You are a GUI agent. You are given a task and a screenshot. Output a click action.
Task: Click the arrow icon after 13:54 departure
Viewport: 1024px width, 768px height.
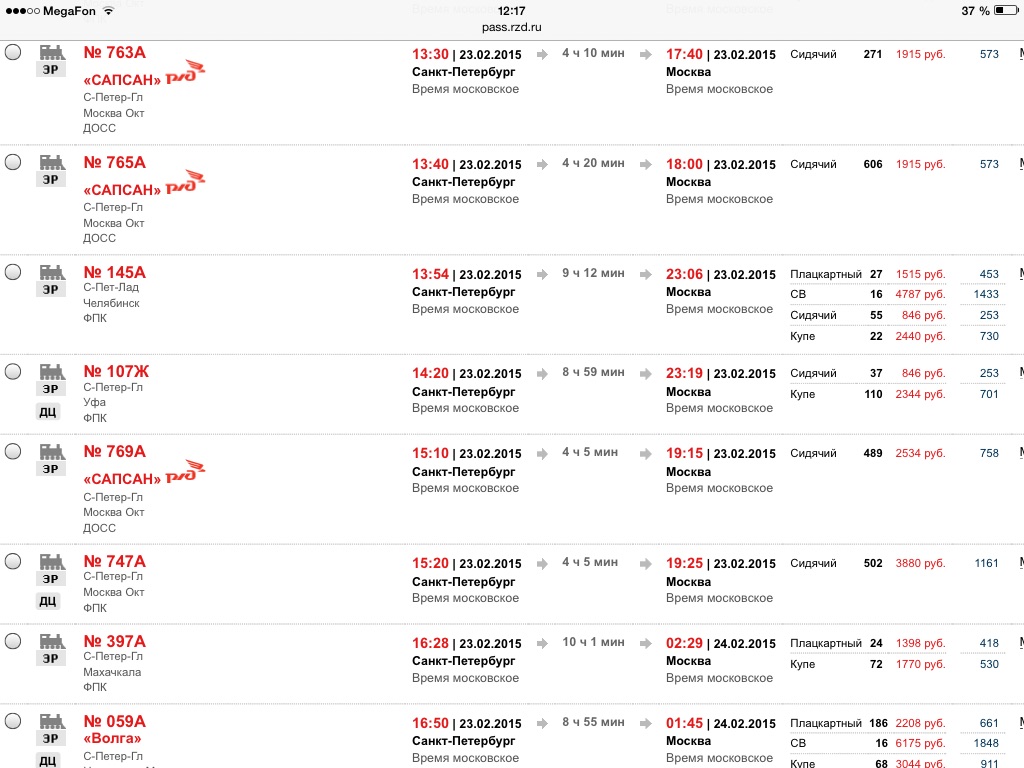click(542, 274)
